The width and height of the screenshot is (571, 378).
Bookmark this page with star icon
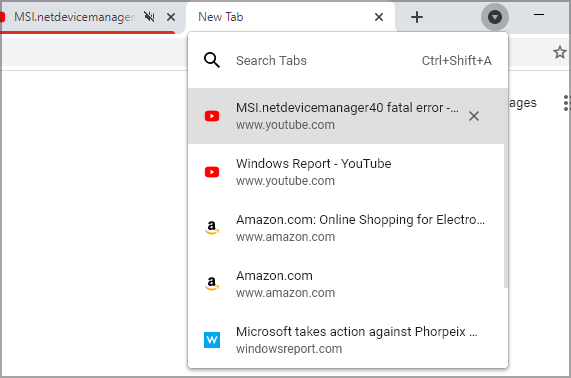(560, 52)
